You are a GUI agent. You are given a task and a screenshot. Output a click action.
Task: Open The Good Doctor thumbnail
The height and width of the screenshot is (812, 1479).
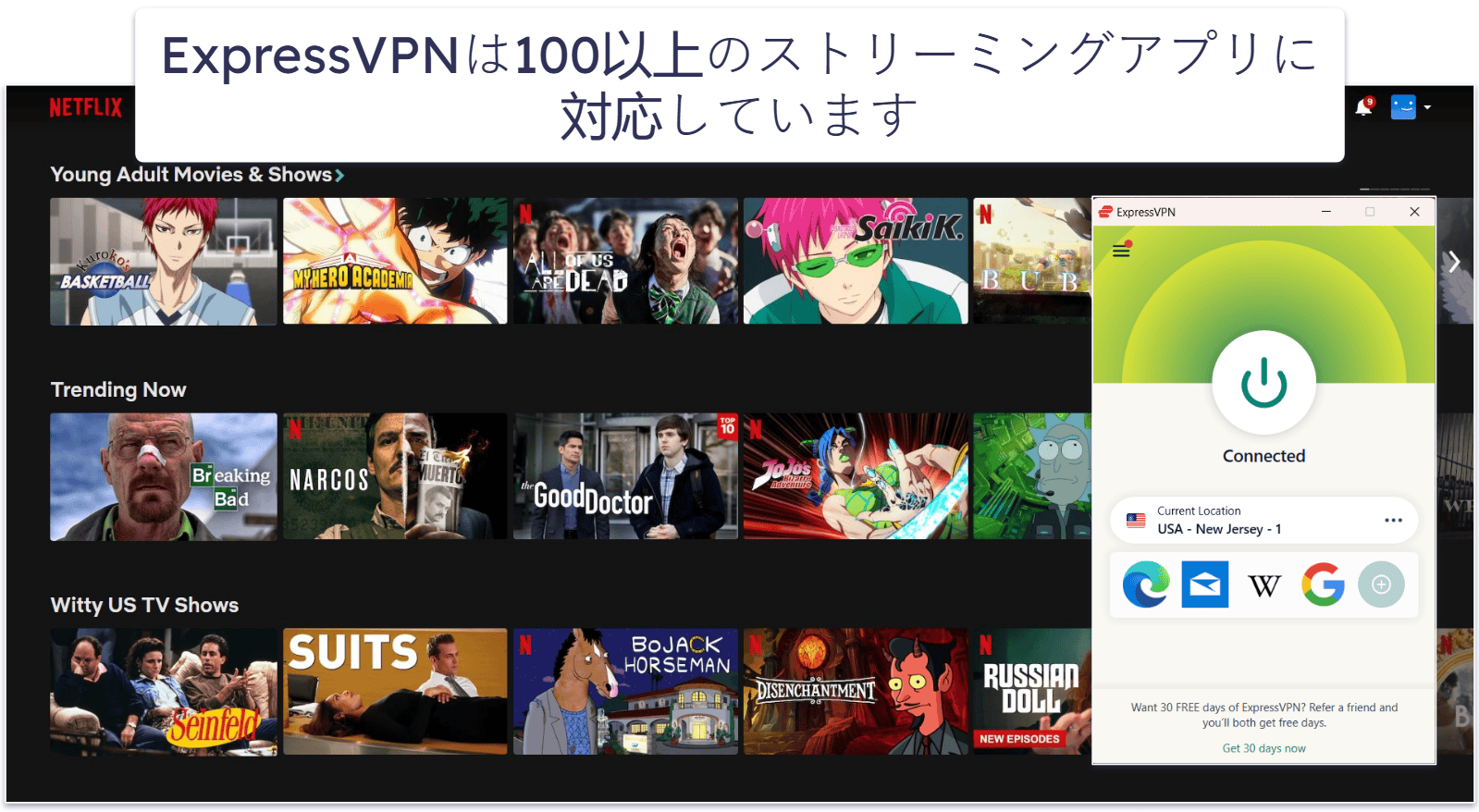point(626,476)
